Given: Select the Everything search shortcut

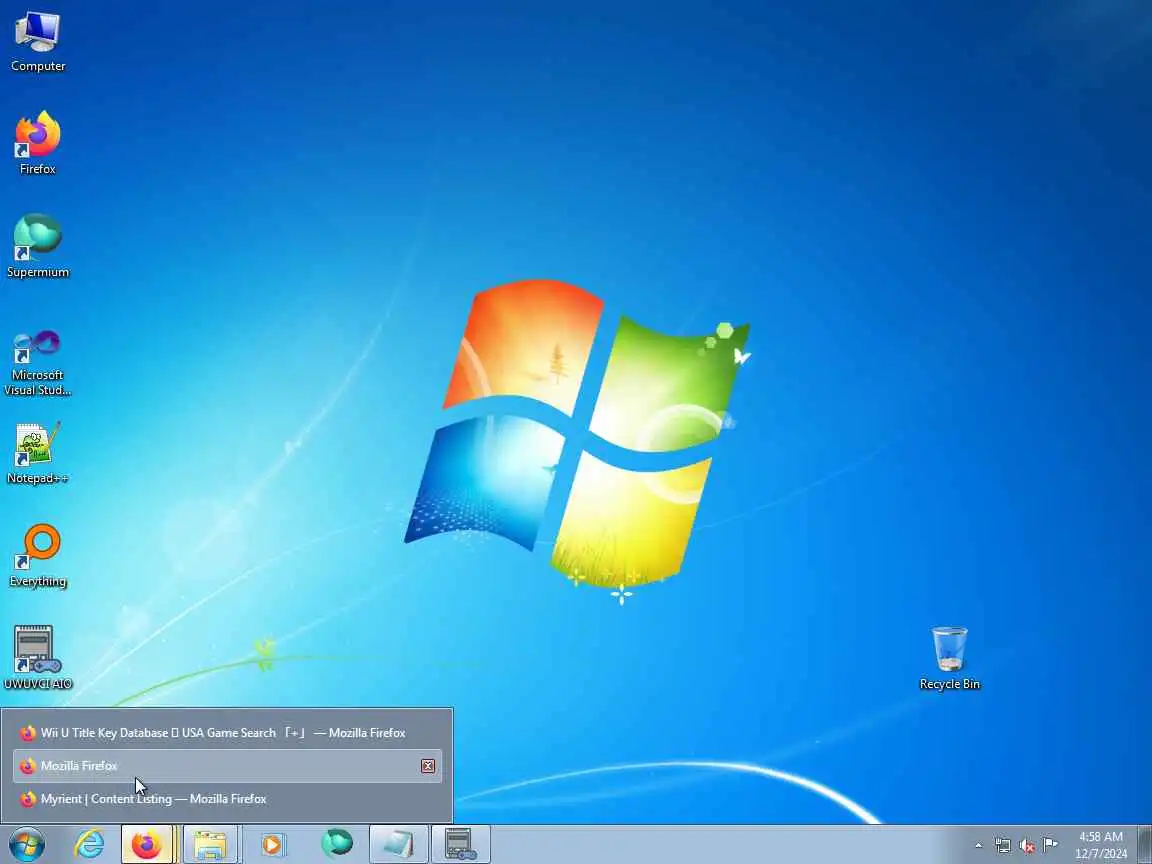Looking at the screenshot, I should click(37, 556).
